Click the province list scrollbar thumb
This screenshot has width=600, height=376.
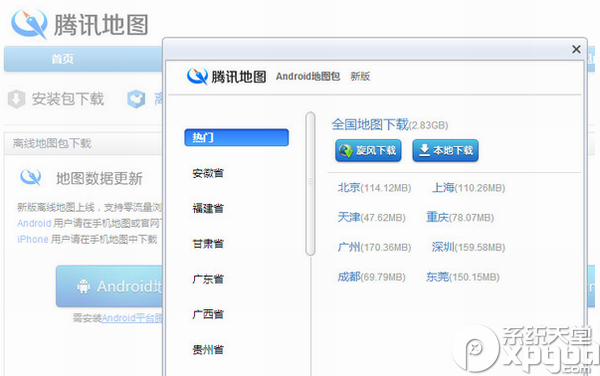(310, 184)
